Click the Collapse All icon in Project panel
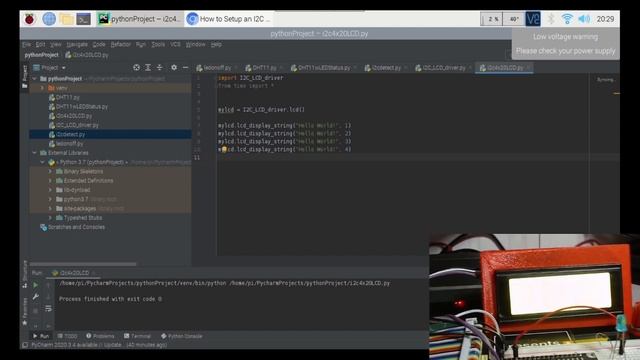This screenshot has height=360, width=640. point(159,67)
